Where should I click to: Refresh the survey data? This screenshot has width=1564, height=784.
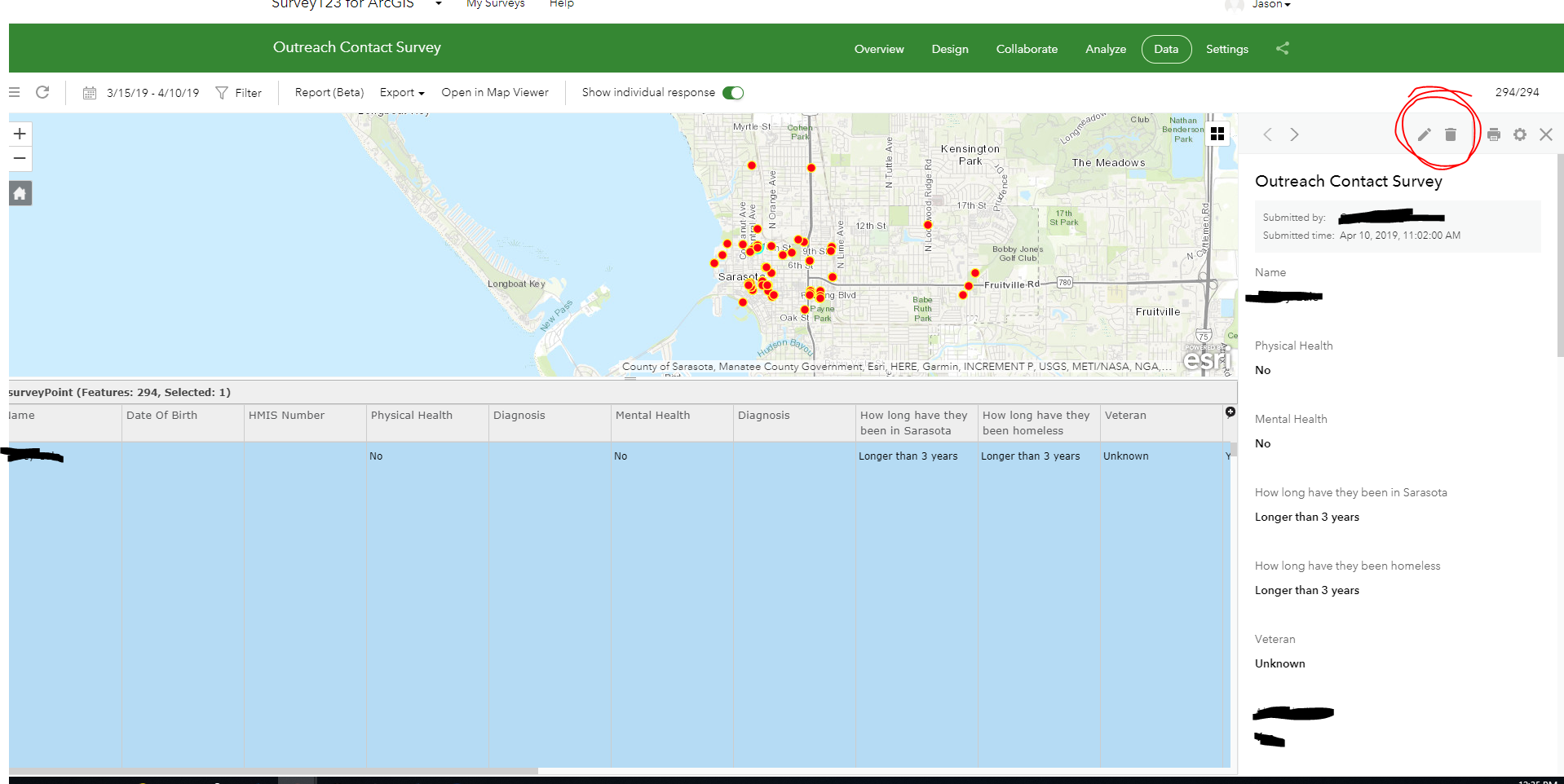42,92
